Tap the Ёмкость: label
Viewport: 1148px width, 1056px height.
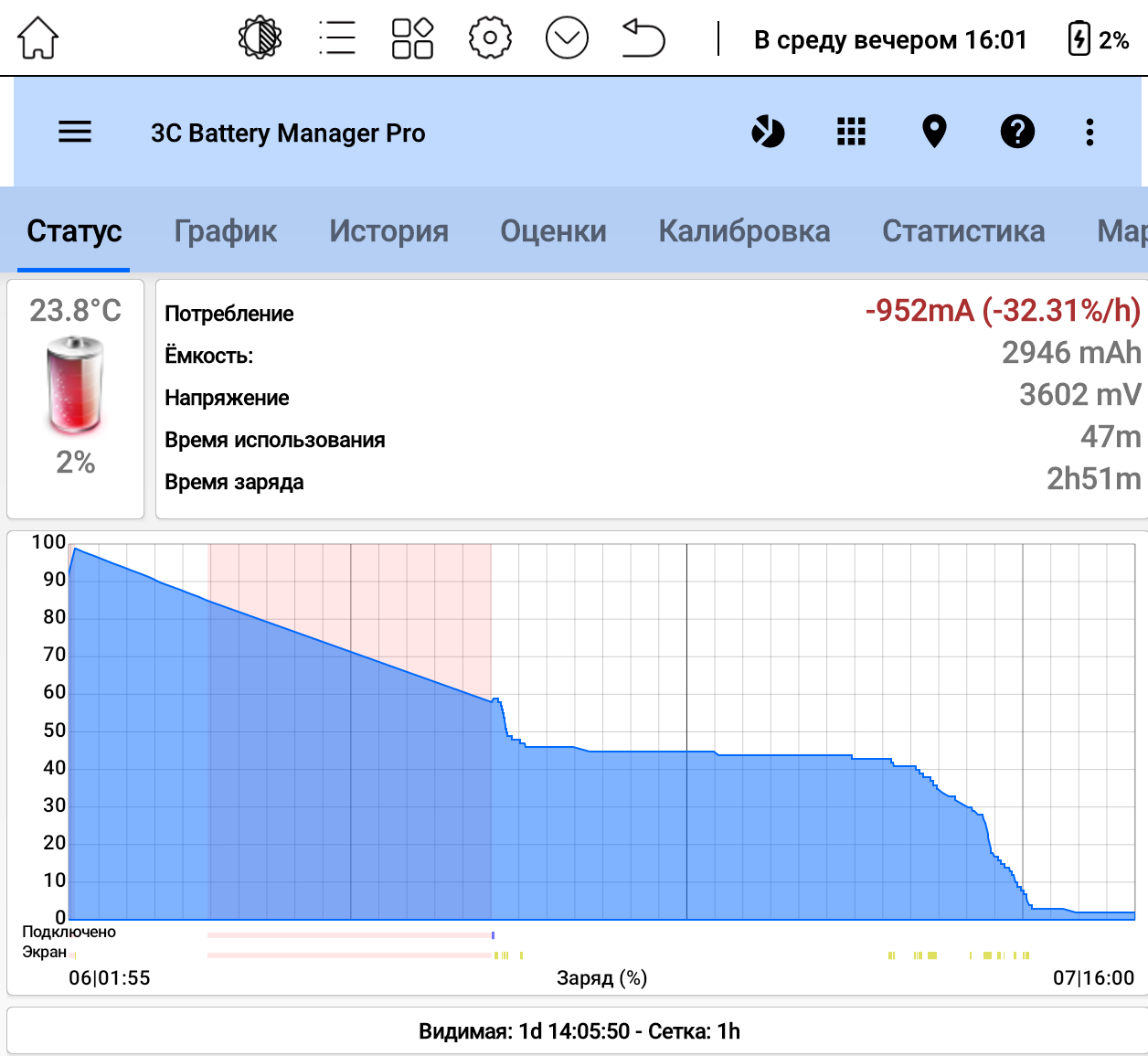coord(209,356)
